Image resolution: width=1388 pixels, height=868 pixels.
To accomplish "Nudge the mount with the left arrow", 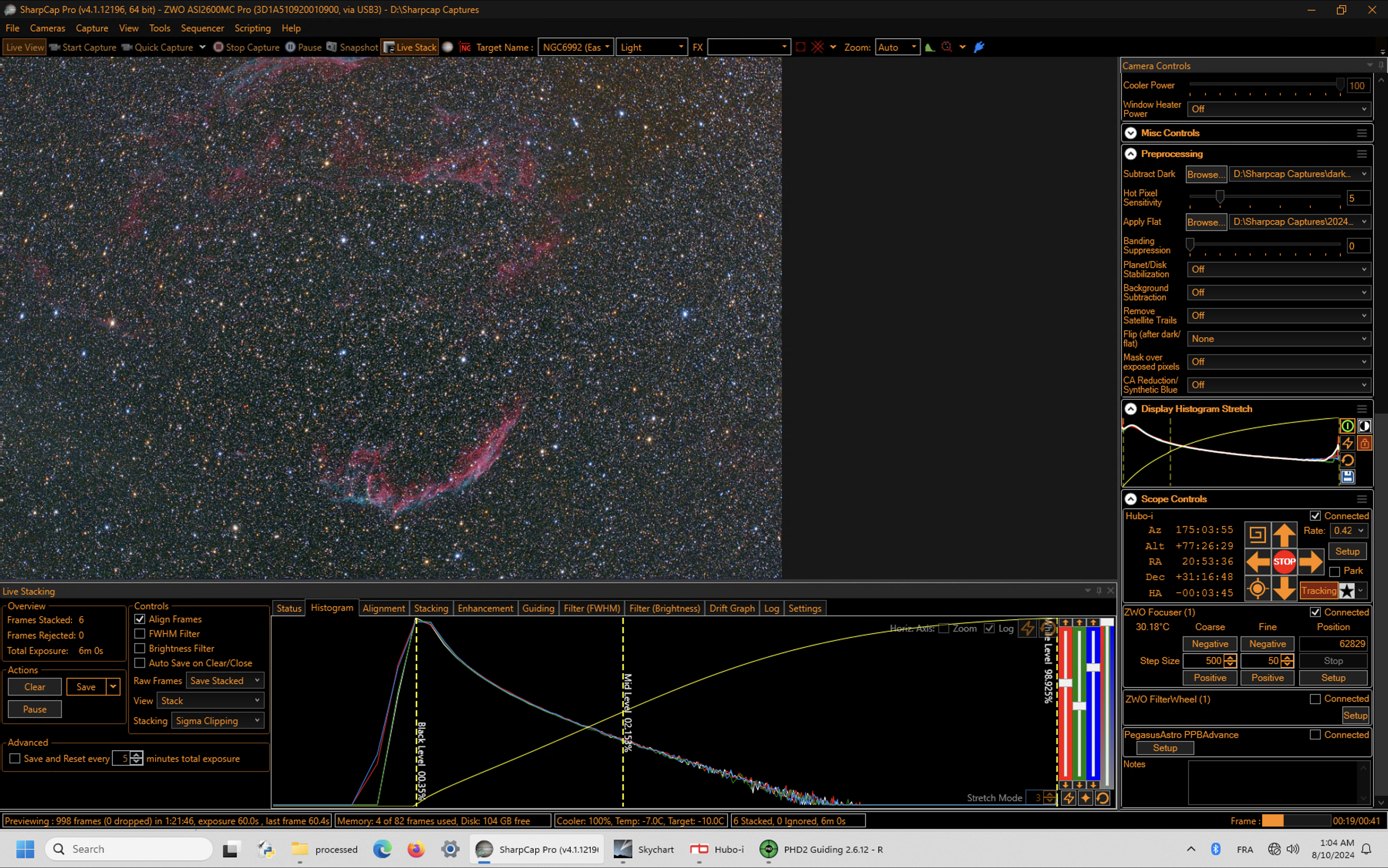I will pos(1257,562).
